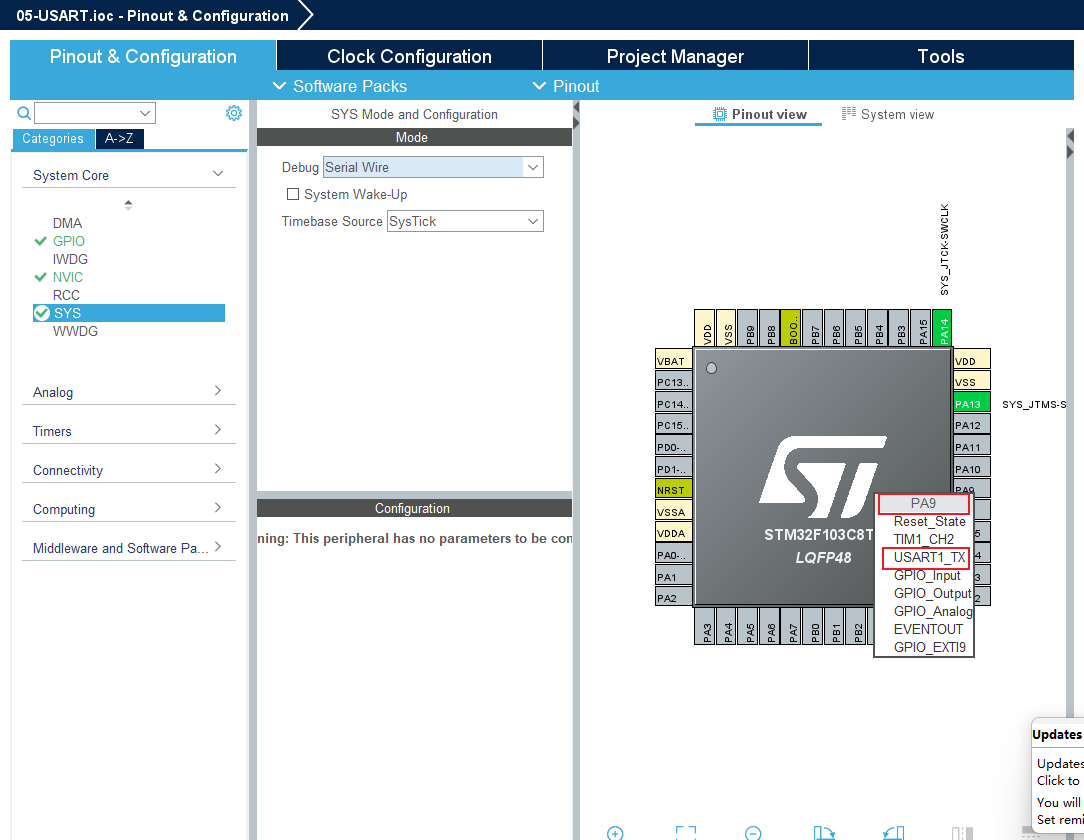Image resolution: width=1084 pixels, height=840 pixels.
Task: Select RCC in System Core list
Action: tap(66, 295)
